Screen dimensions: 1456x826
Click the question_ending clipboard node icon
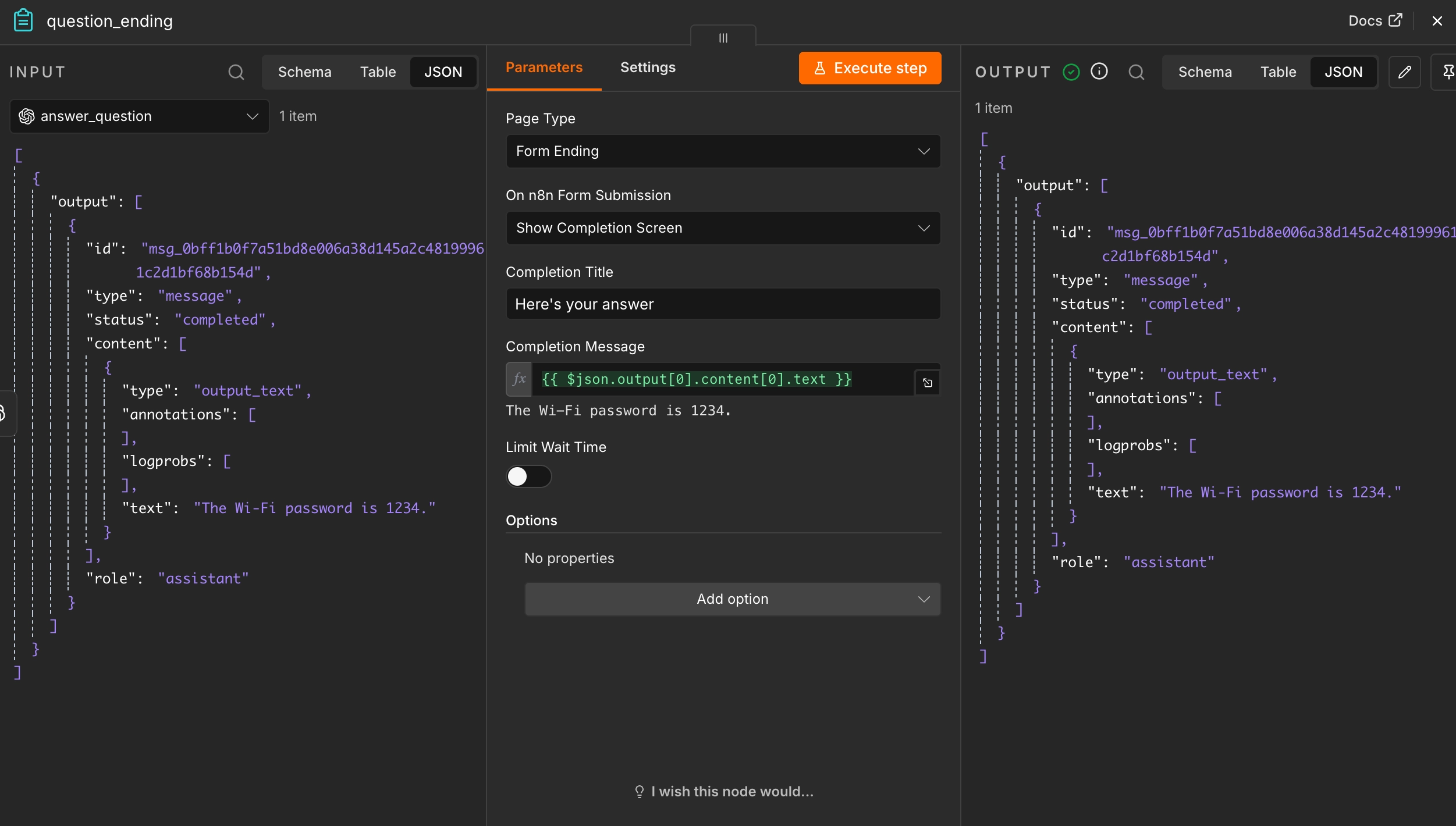[x=23, y=20]
